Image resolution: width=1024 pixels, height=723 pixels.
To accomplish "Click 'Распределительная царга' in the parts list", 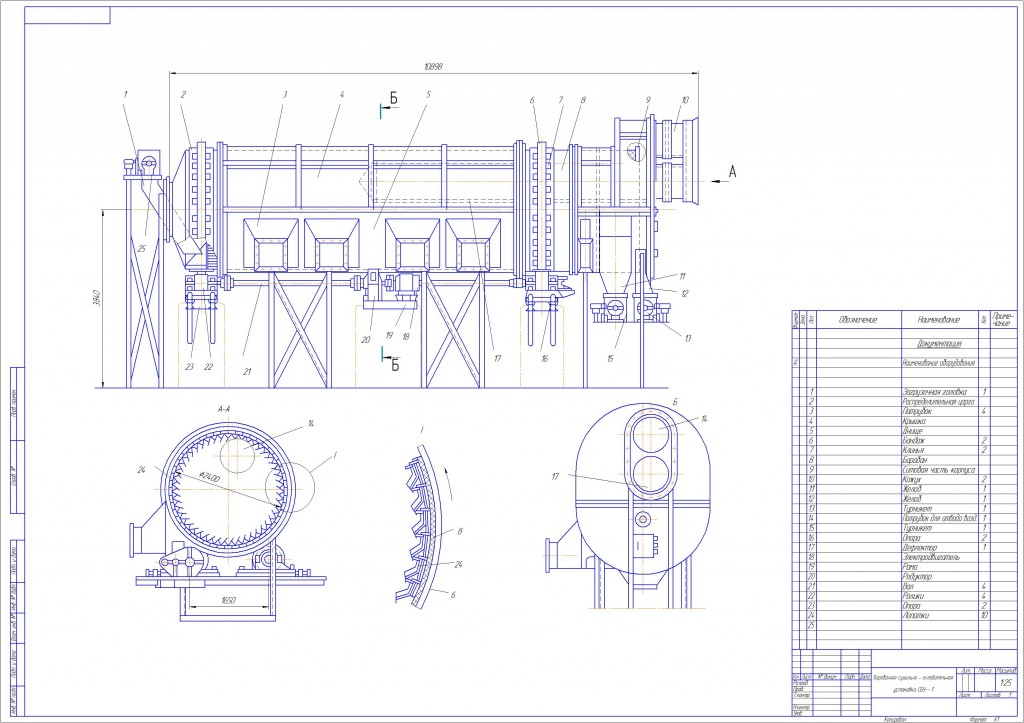I will tap(938, 402).
